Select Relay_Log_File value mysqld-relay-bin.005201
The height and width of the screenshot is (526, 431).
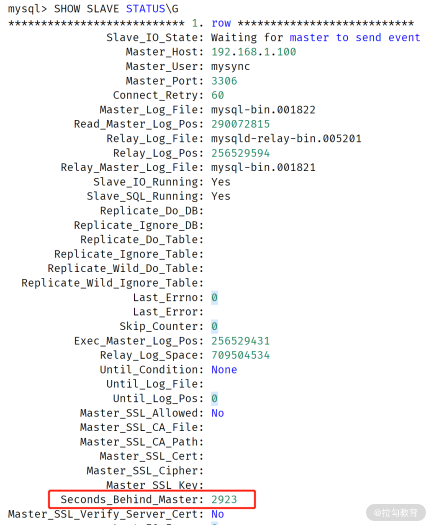(x=286, y=139)
